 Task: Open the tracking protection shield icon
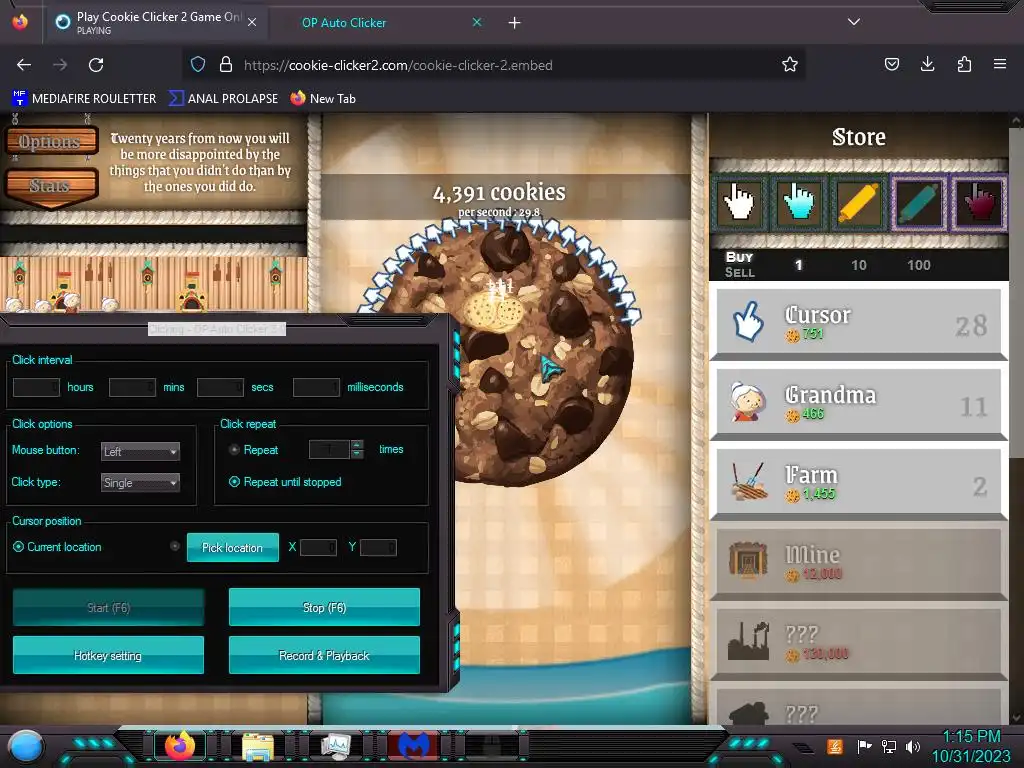tap(198, 64)
